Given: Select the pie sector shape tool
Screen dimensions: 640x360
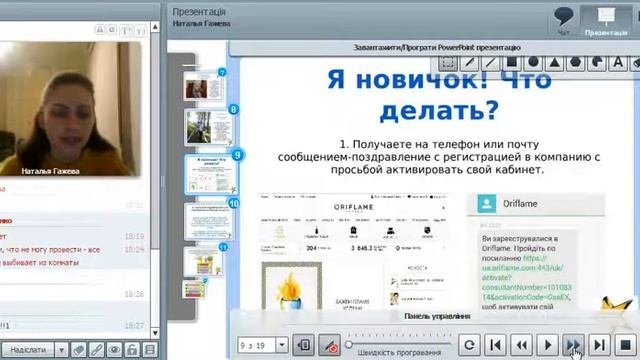Looking at the screenshot, I should [x=597, y=63].
